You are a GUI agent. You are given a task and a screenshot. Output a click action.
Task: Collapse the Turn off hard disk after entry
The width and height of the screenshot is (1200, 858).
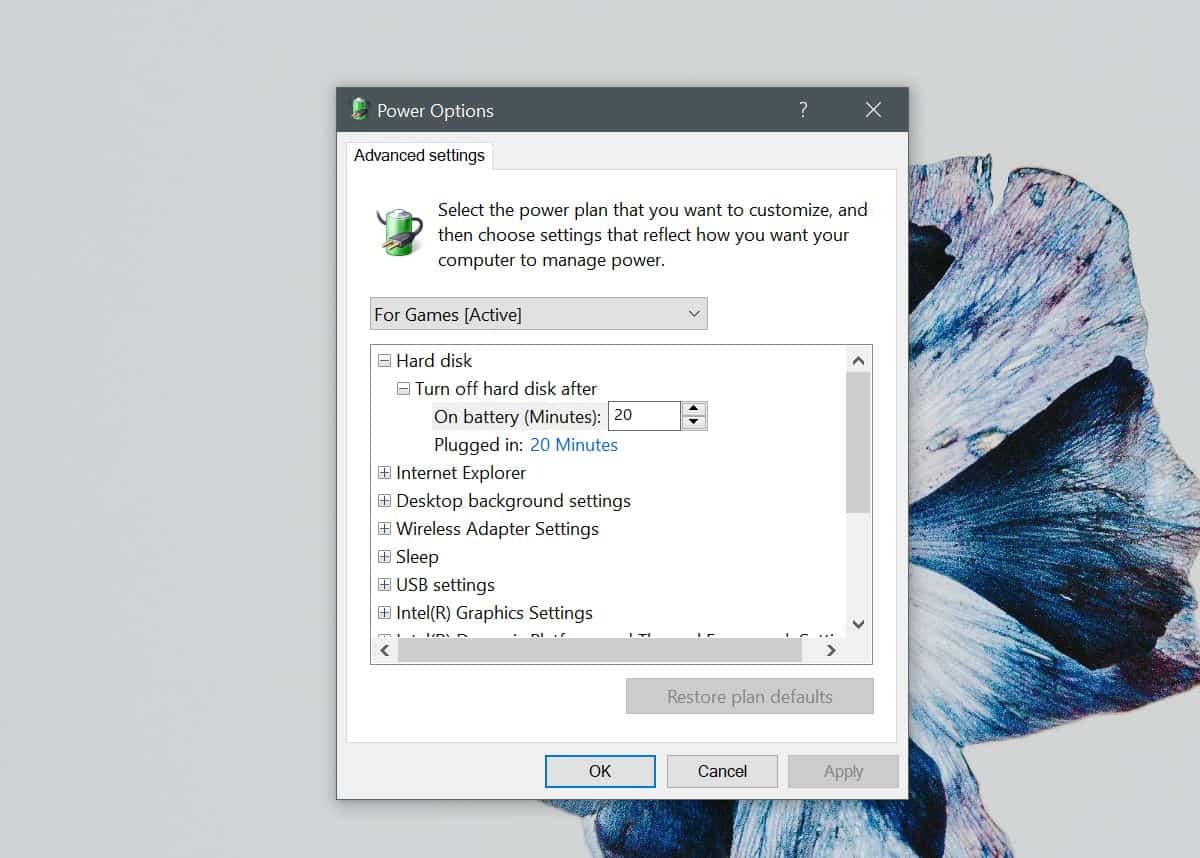403,388
